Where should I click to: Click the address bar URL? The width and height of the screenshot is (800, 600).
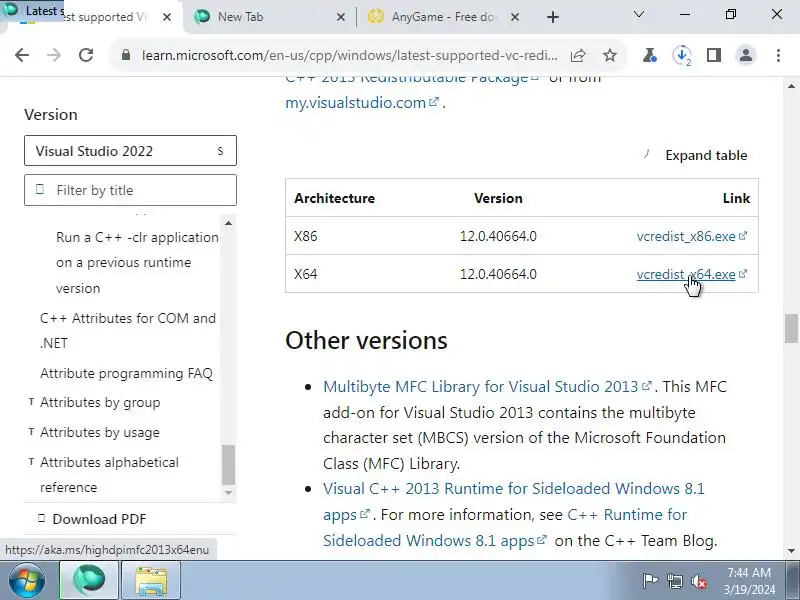click(349, 55)
